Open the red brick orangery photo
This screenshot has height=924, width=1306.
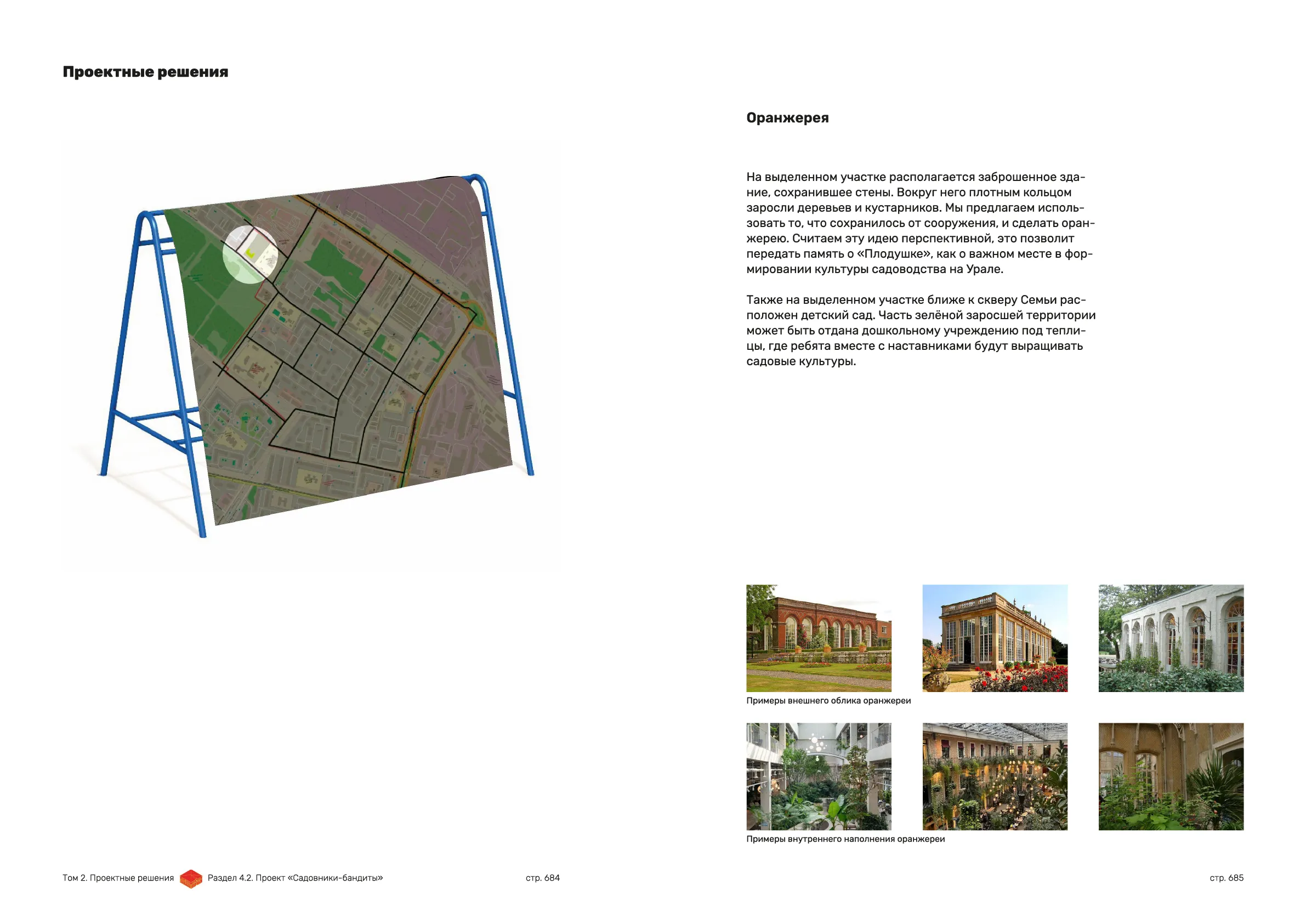(x=819, y=638)
